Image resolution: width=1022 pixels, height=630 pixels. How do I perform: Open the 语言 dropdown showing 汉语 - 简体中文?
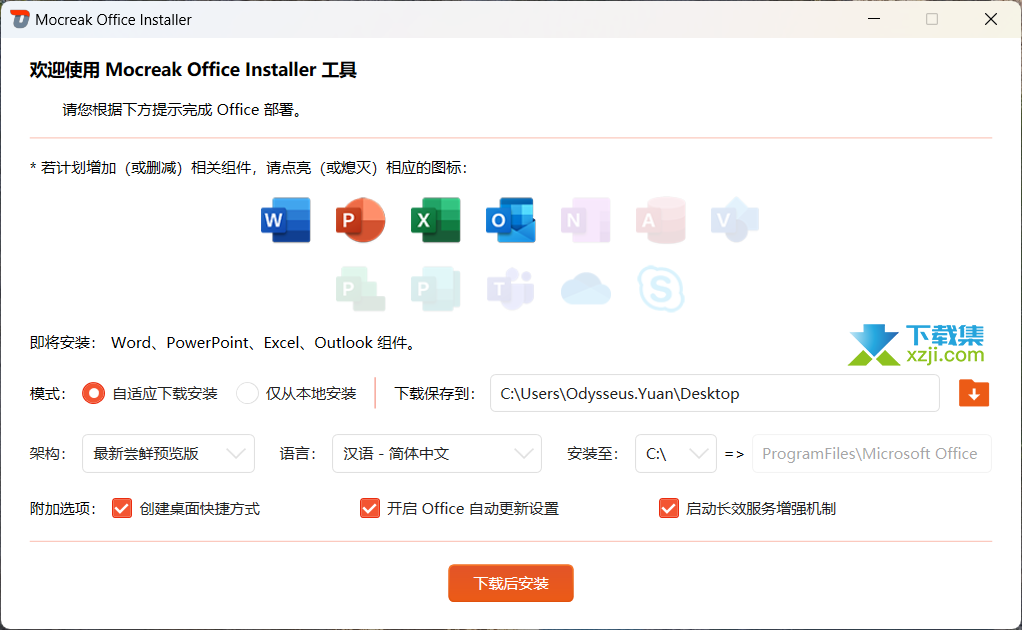pyautogui.click(x=437, y=453)
